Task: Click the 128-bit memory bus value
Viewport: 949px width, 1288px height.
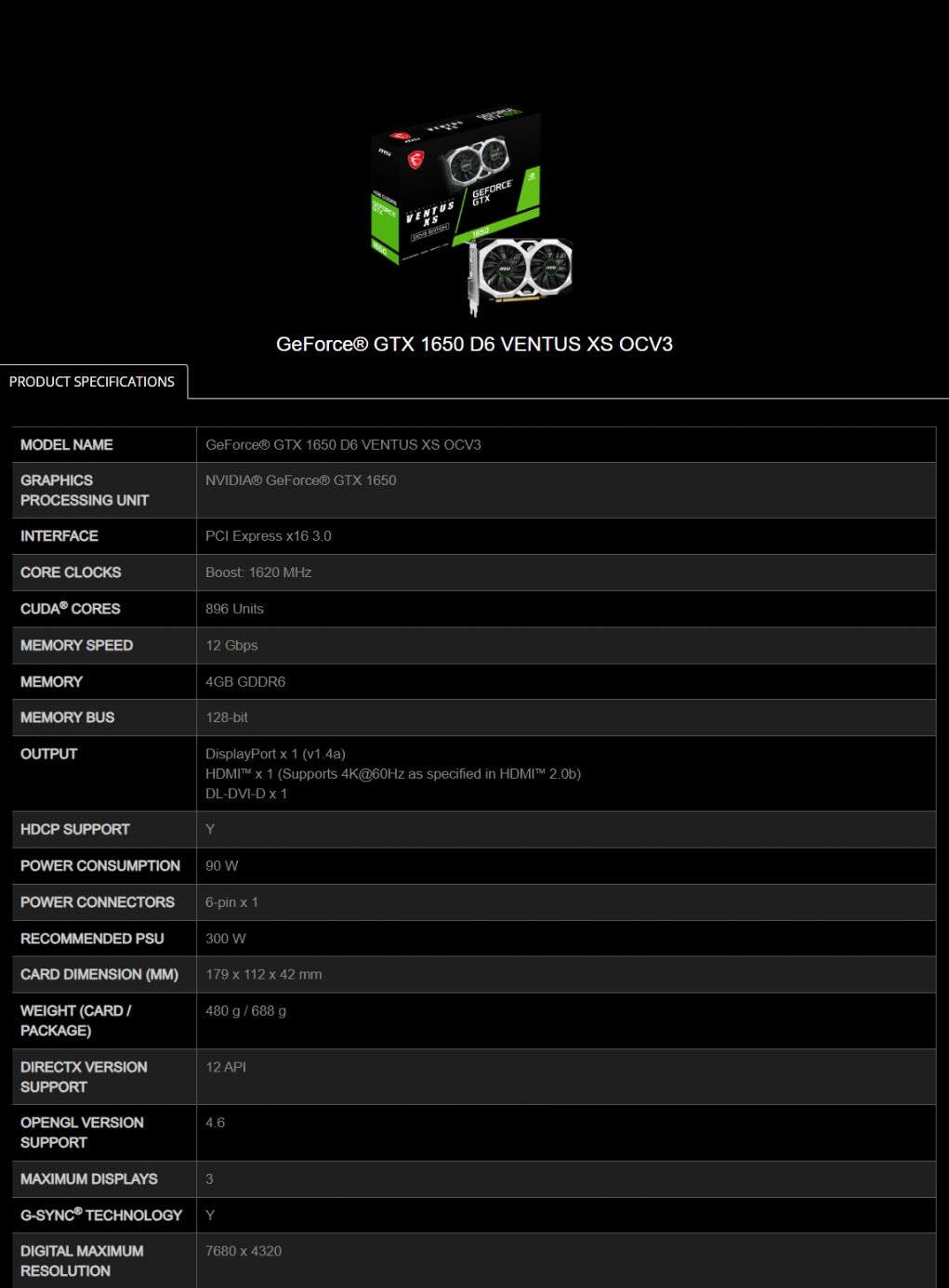Action: point(227,717)
